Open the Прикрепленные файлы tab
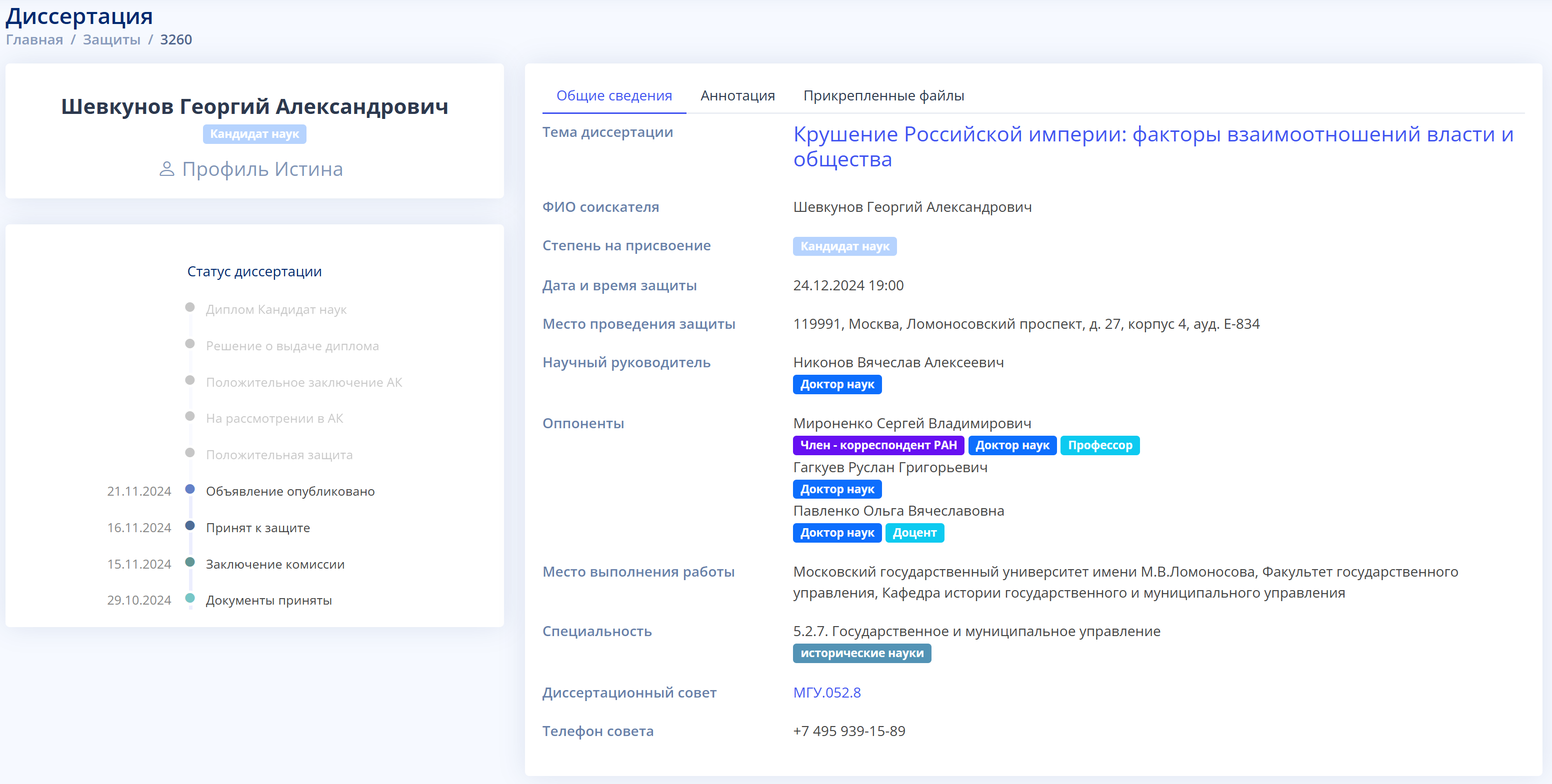 pyautogui.click(x=883, y=96)
